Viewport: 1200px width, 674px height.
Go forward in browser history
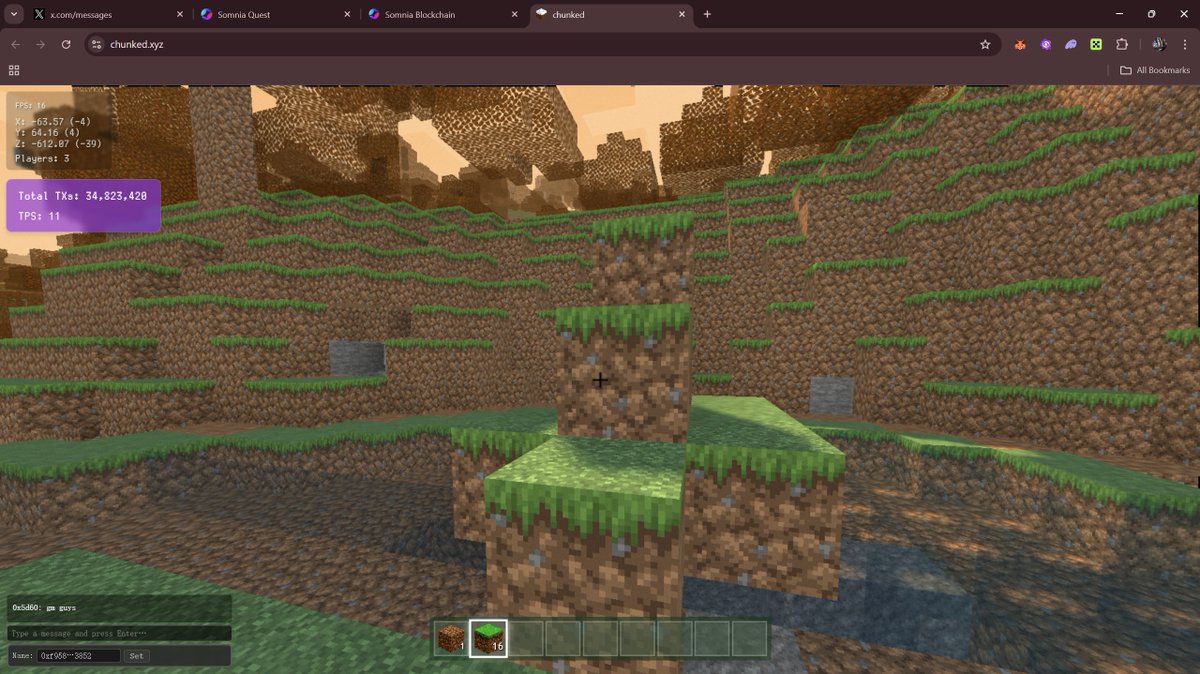click(40, 44)
